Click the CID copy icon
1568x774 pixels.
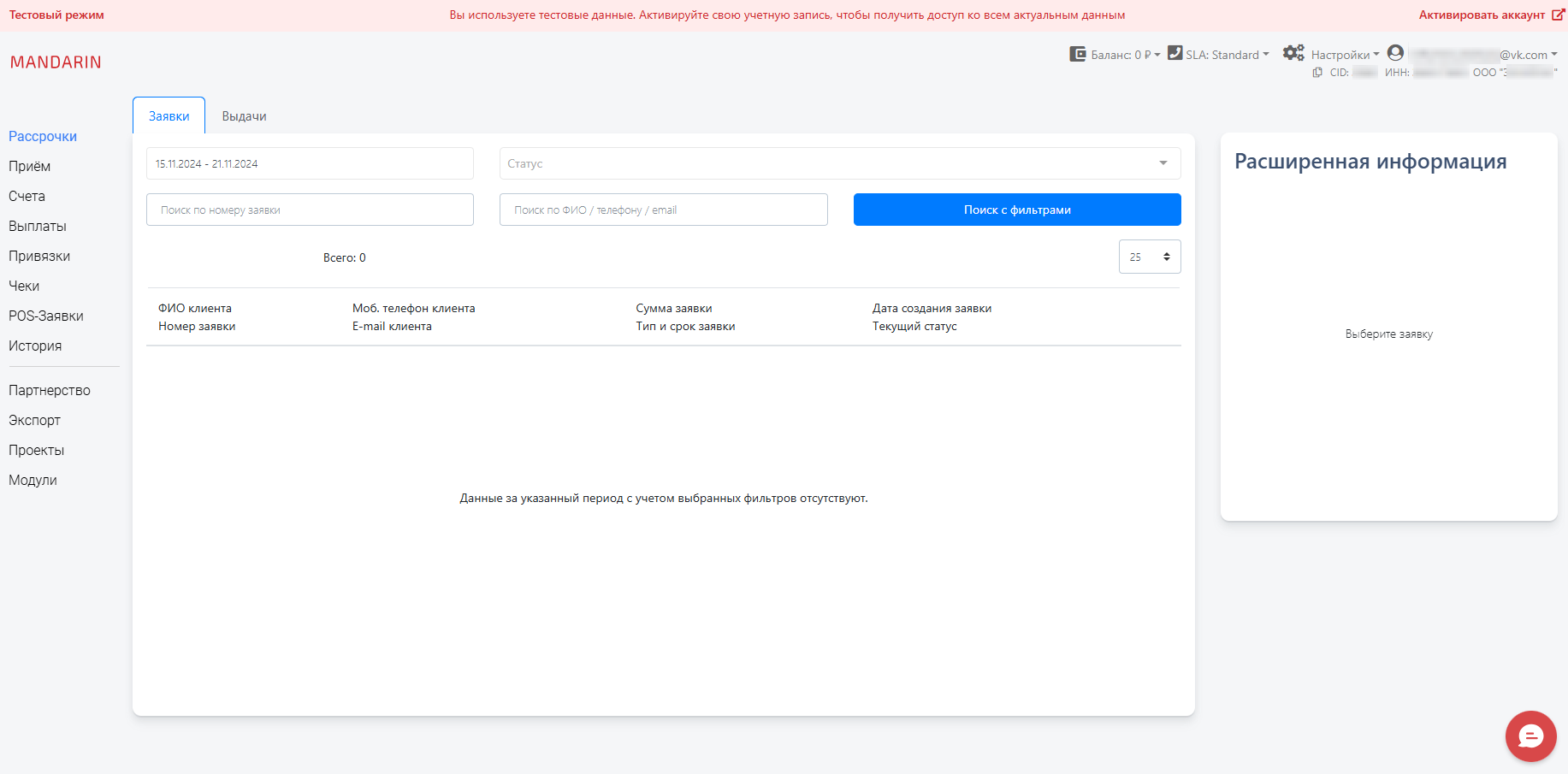[x=1317, y=72]
